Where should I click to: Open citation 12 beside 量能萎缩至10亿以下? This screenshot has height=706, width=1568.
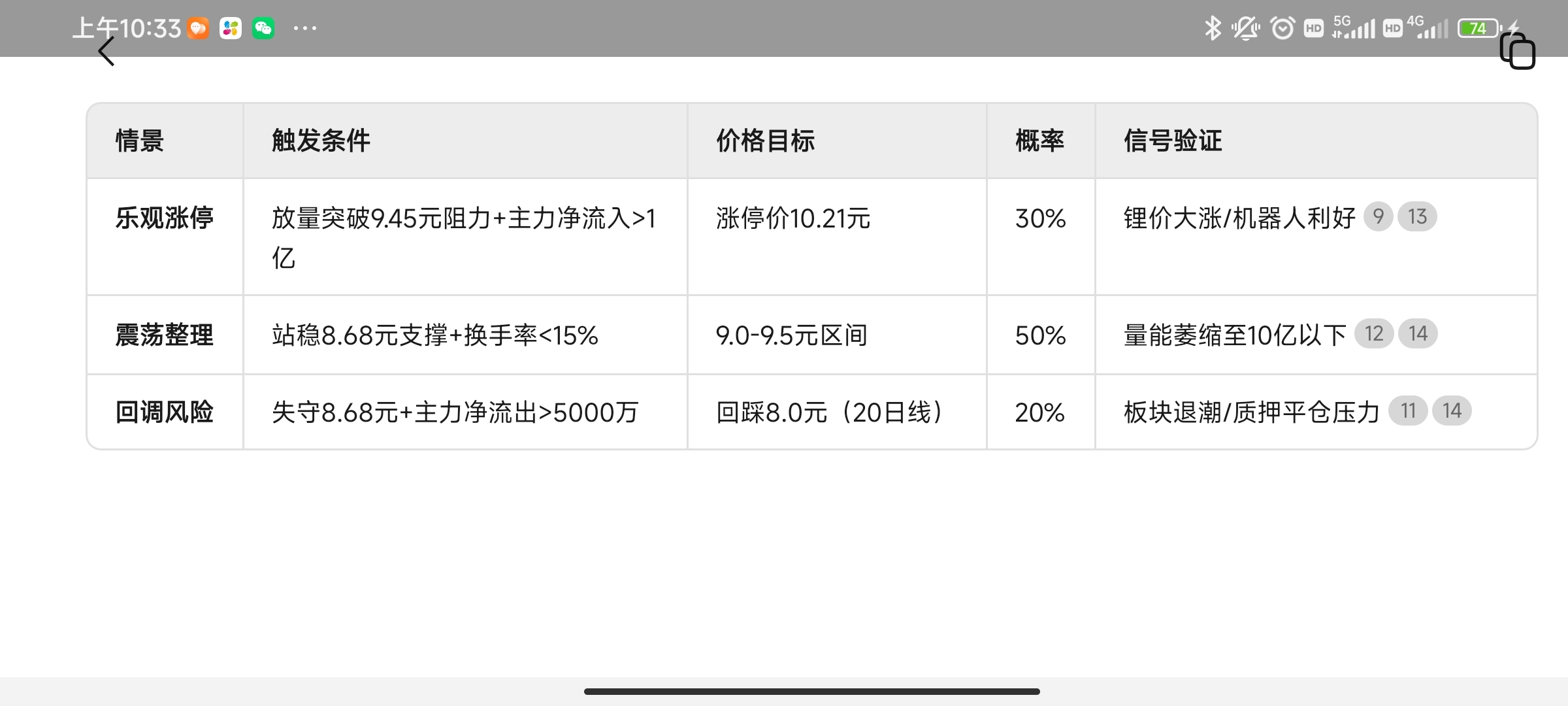[1374, 333]
